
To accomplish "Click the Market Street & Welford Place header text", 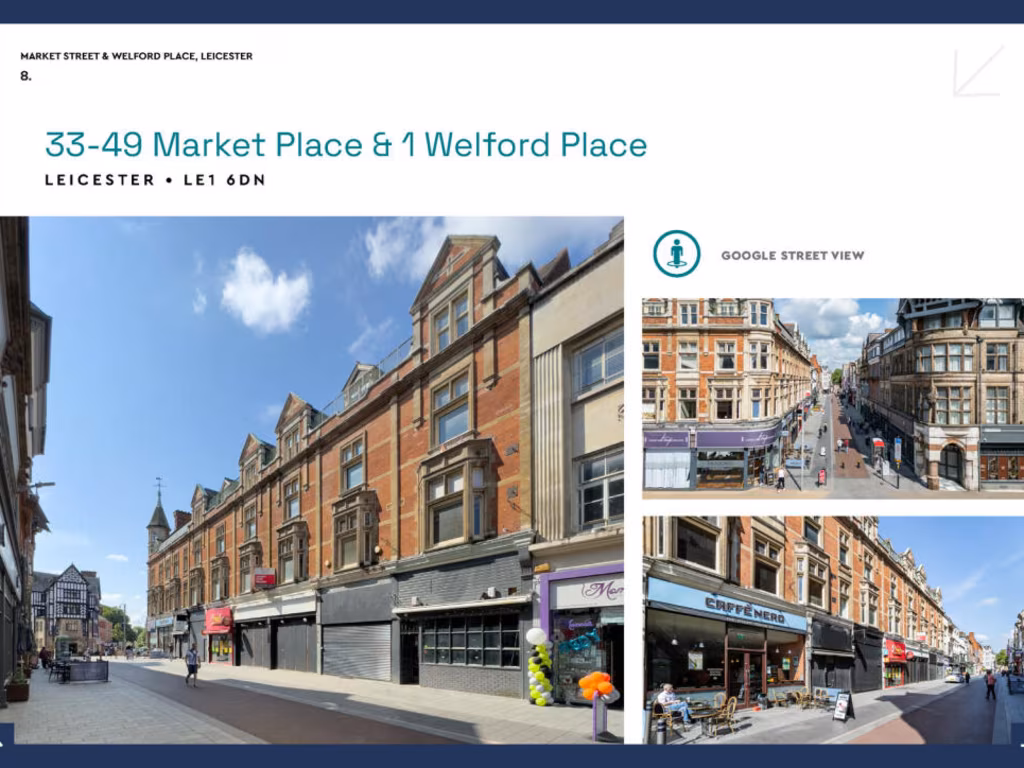I will (136, 56).
